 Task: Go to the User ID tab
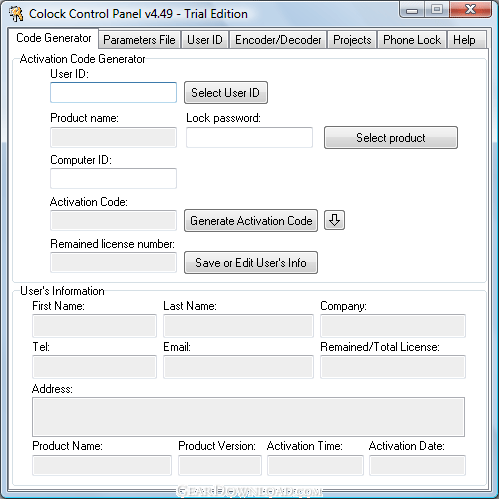pyautogui.click(x=205, y=40)
